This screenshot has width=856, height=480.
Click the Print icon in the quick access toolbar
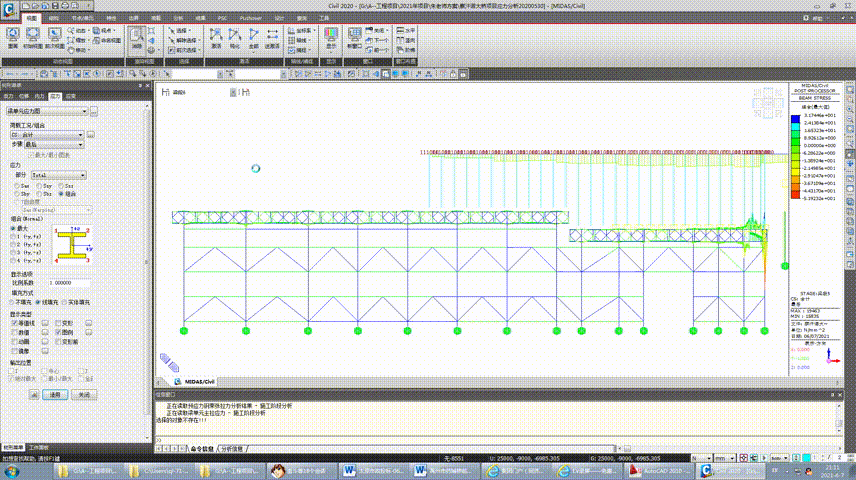click(x=65, y=6)
